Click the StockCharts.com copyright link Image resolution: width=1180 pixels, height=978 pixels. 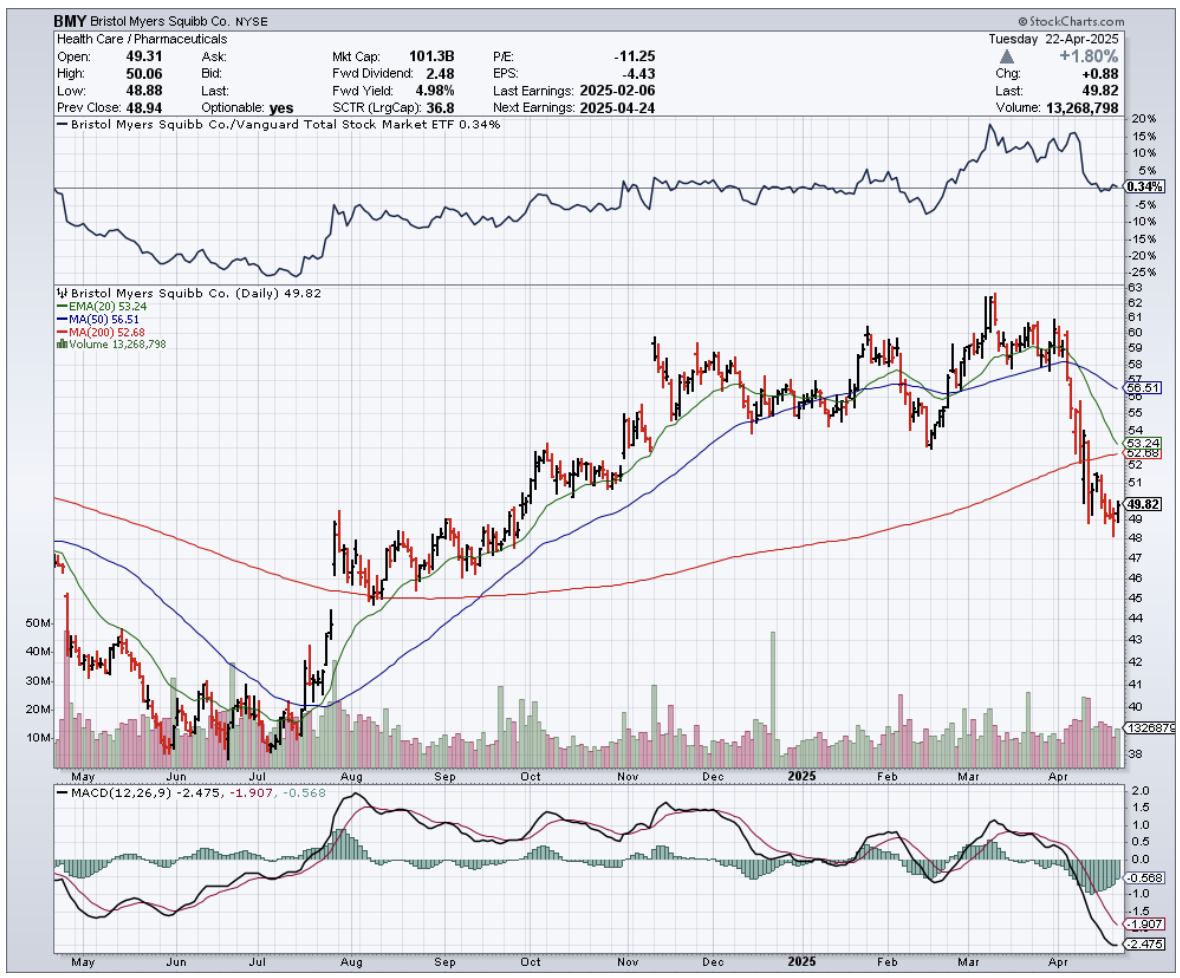point(1071,21)
